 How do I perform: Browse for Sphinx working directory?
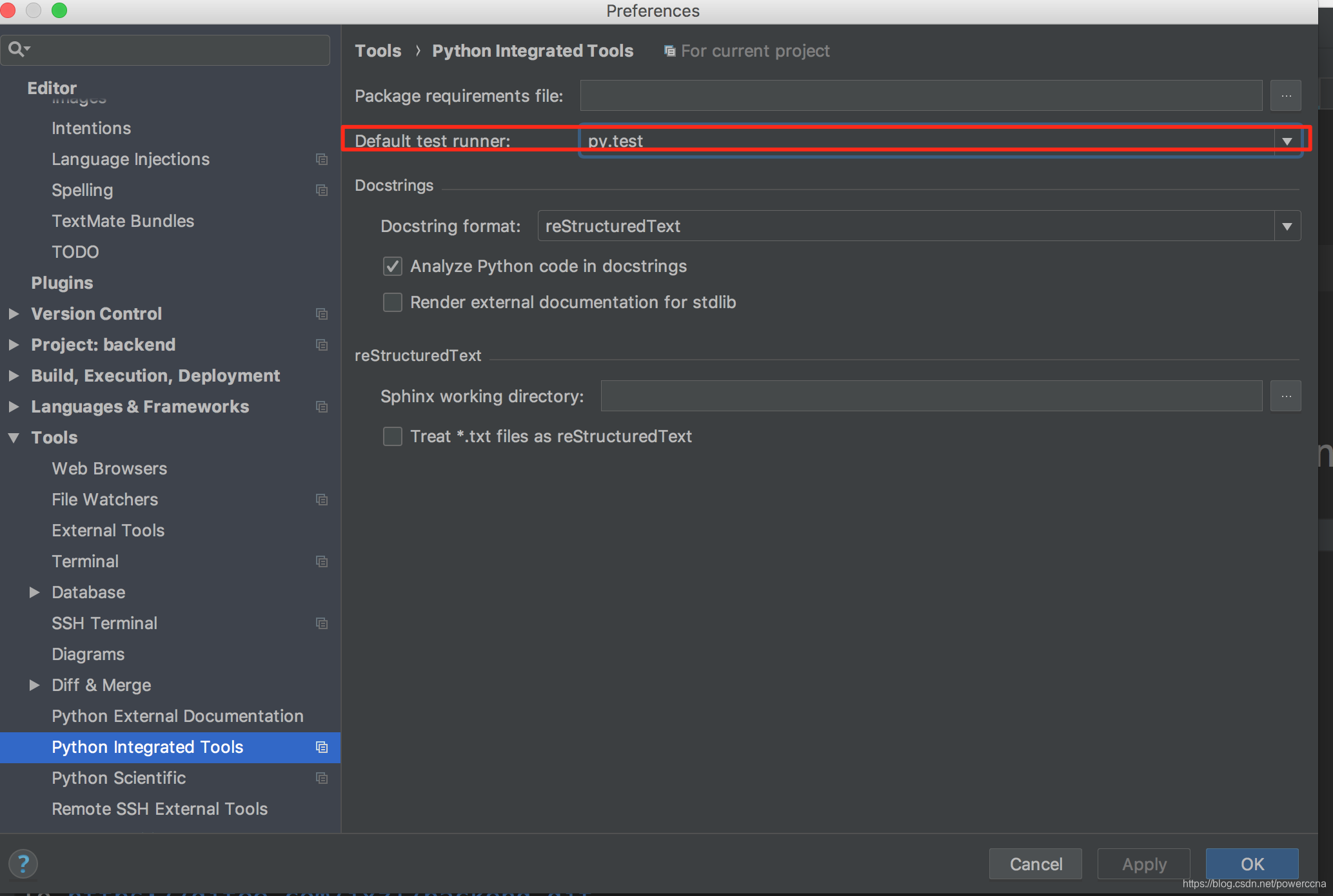[1285, 396]
